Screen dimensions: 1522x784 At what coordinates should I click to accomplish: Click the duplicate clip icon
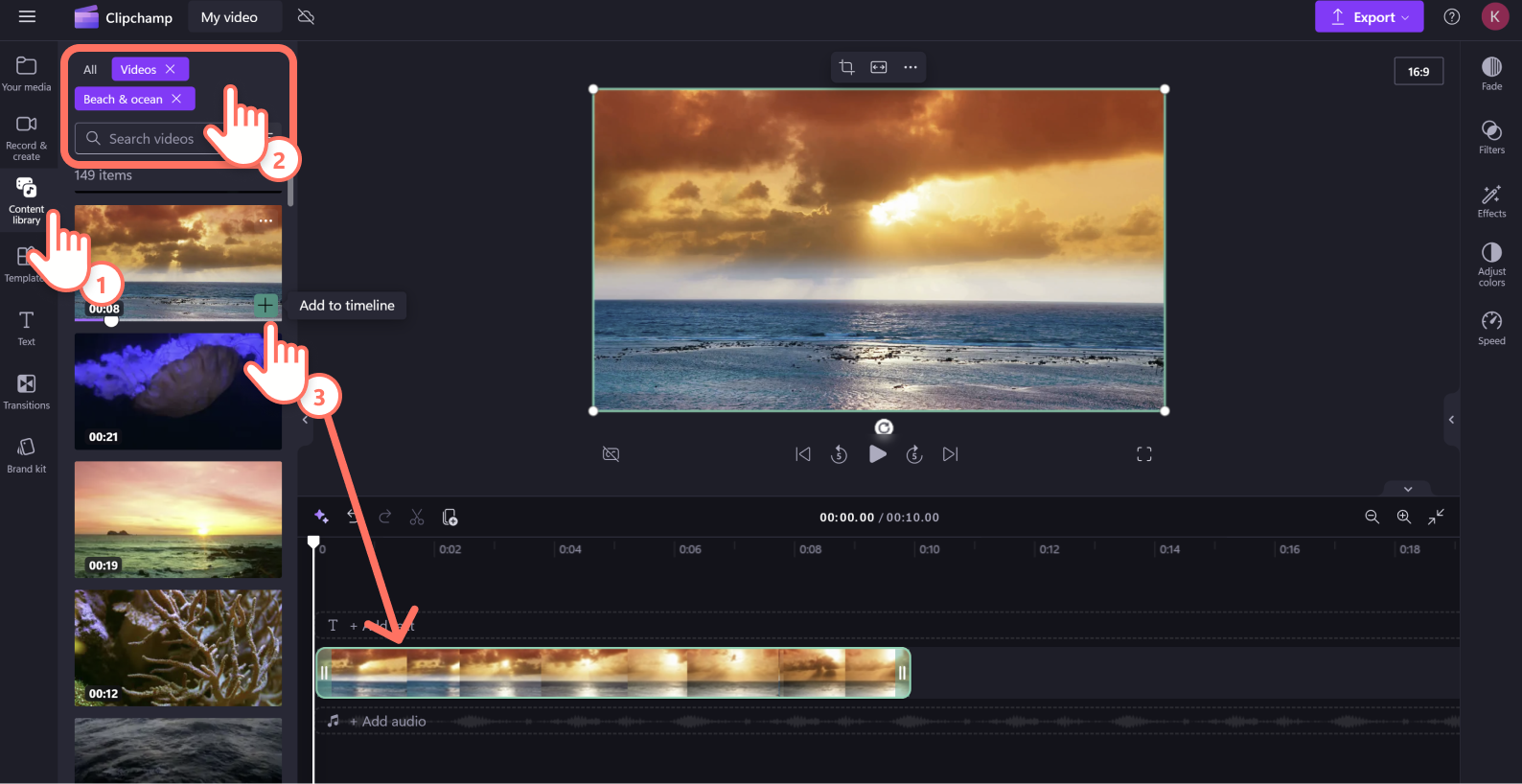(450, 517)
